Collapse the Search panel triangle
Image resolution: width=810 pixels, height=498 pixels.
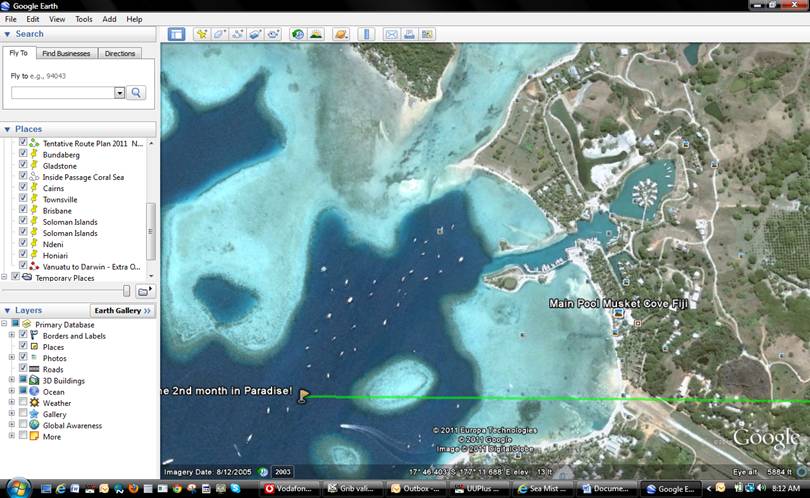pyautogui.click(x=7, y=34)
